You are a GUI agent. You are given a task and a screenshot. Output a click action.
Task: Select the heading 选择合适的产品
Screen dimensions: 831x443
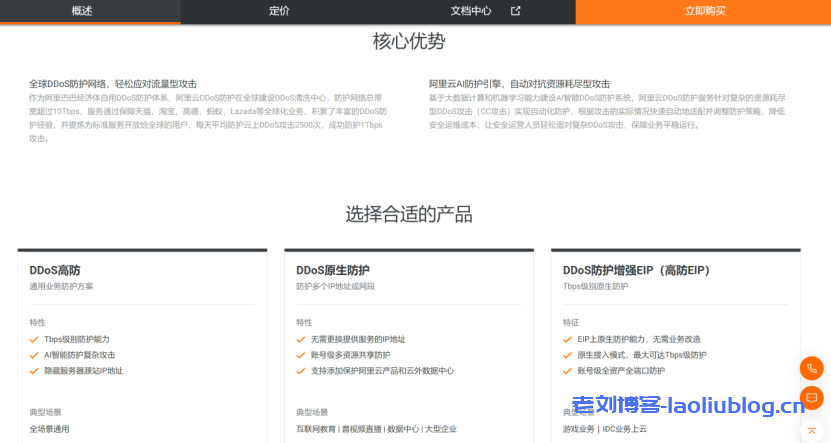tap(409, 214)
